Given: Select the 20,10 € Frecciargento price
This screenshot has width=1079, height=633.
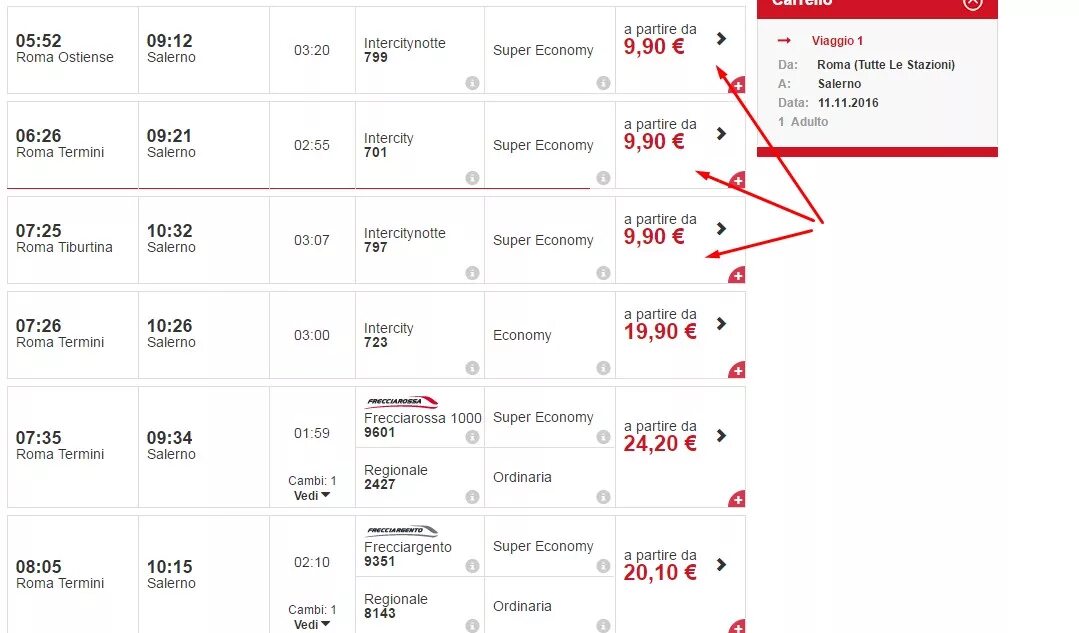Looking at the screenshot, I should (659, 572).
